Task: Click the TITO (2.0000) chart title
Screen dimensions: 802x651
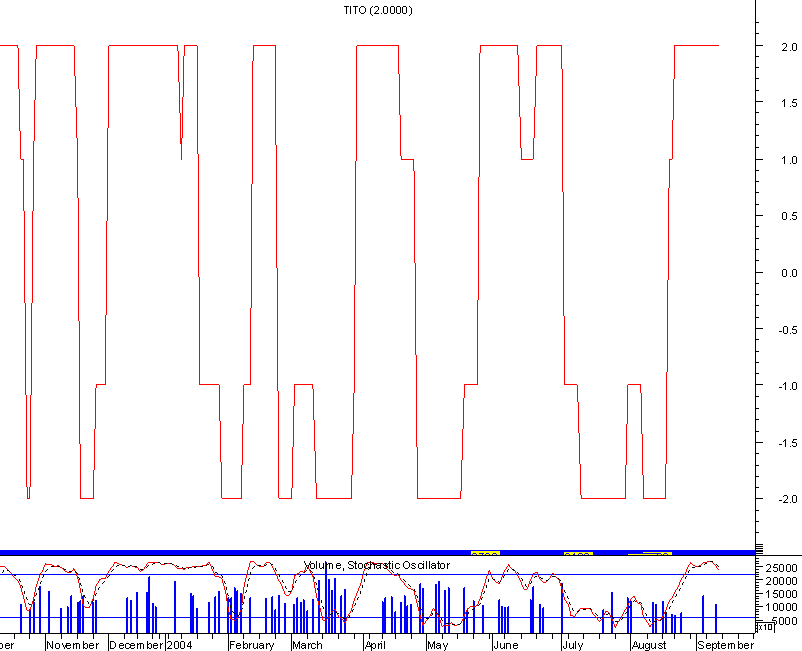Action: pyautogui.click(x=378, y=10)
